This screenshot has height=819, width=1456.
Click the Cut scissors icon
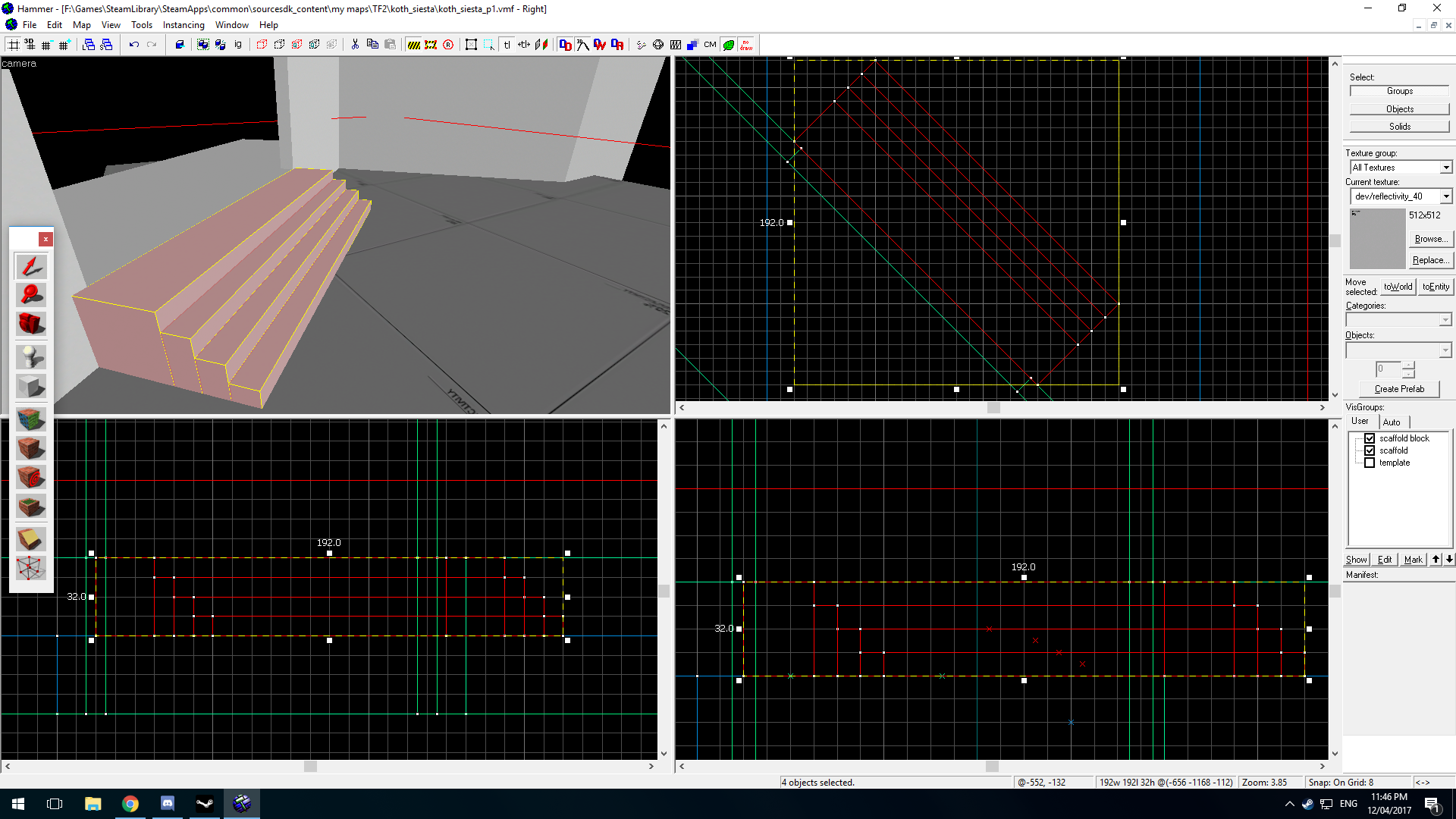(355, 45)
